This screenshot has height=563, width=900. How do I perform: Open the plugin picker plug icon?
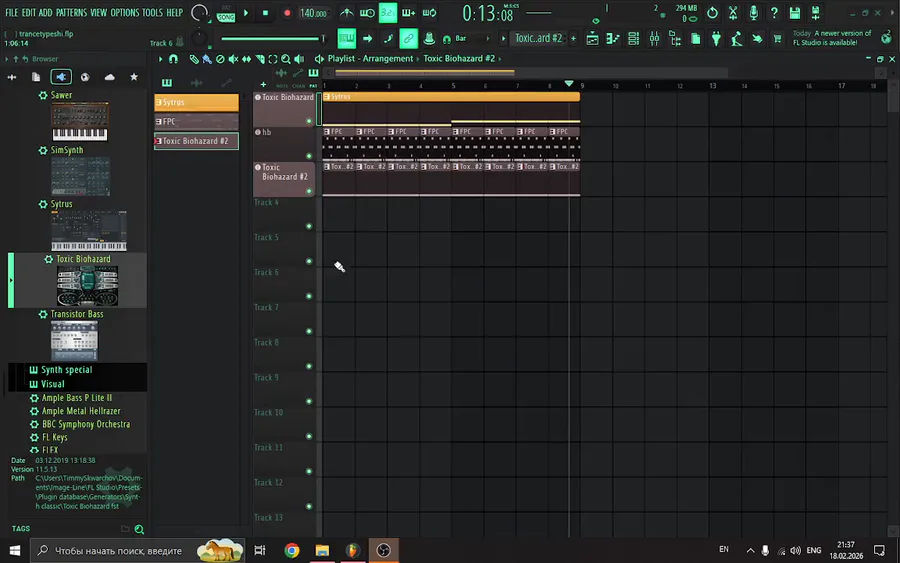(x=716, y=39)
